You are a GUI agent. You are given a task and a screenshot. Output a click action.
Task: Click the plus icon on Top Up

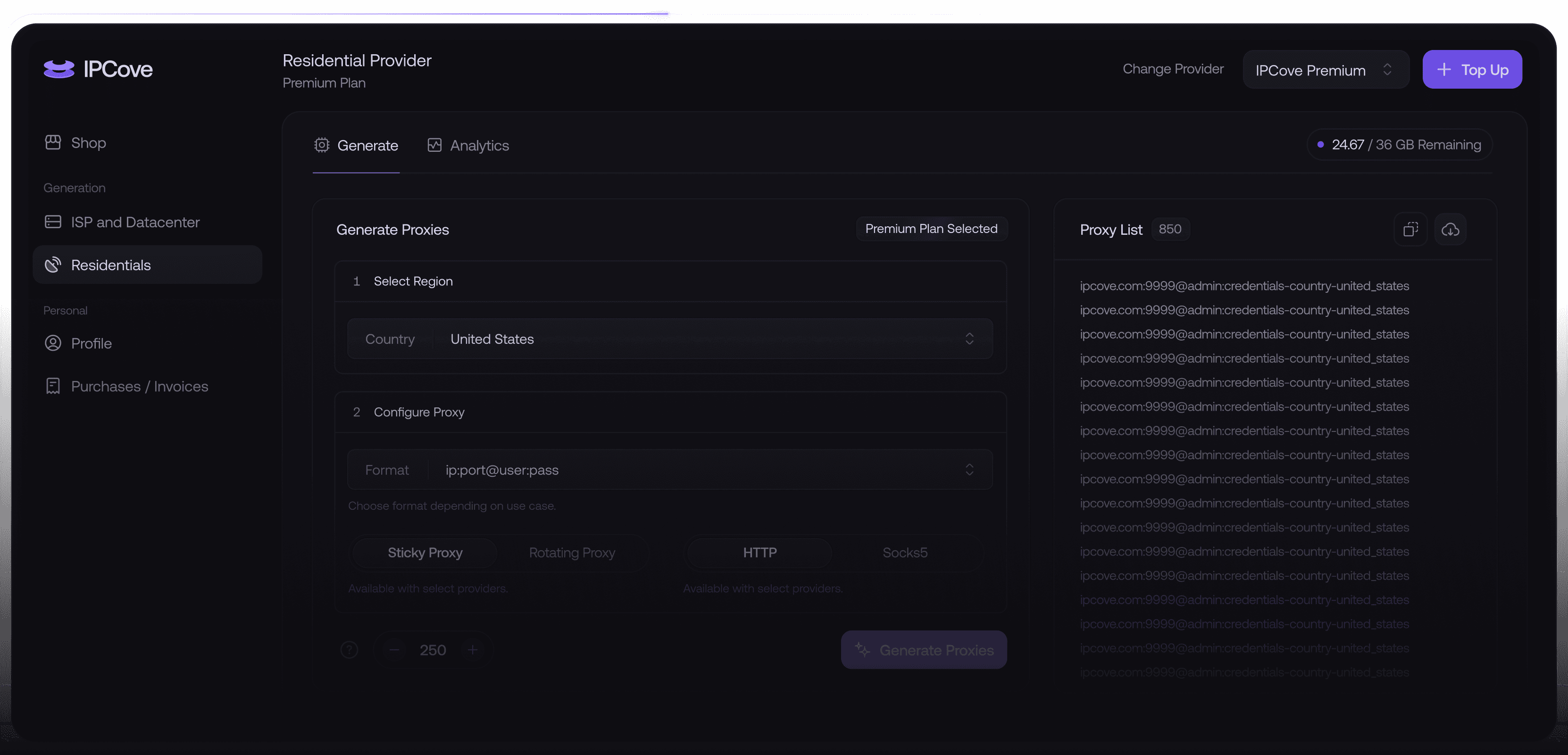1444,69
